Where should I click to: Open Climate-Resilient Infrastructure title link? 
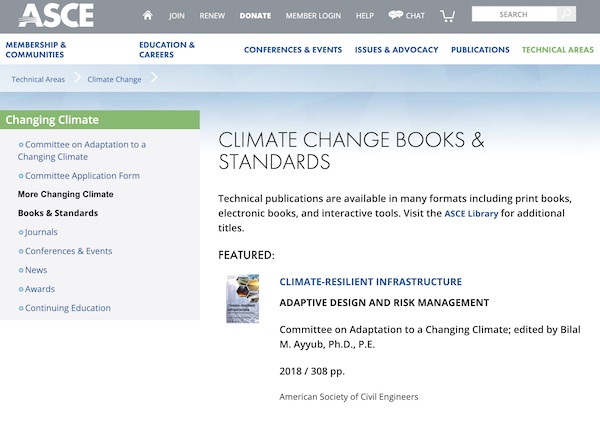tap(370, 282)
